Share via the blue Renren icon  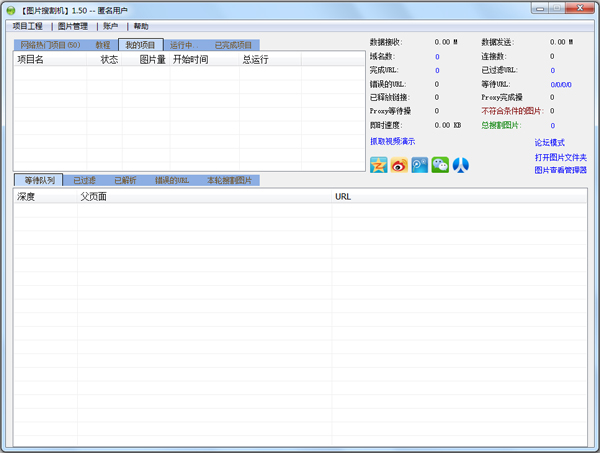[x=461, y=165]
